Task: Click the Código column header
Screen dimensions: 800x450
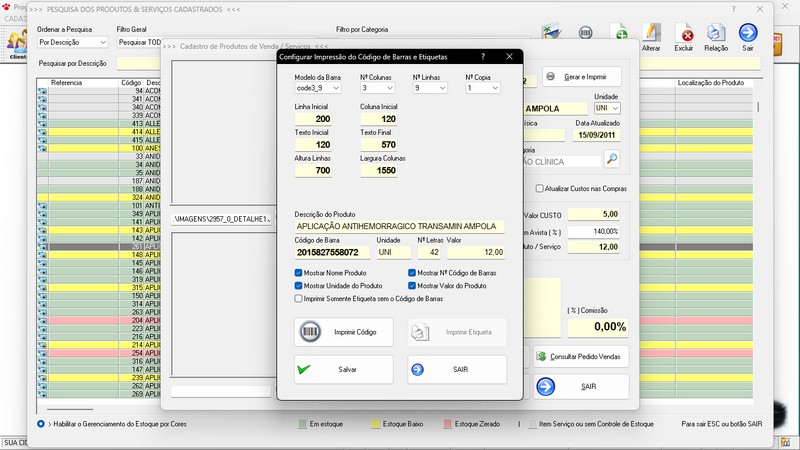Action: 130,82
